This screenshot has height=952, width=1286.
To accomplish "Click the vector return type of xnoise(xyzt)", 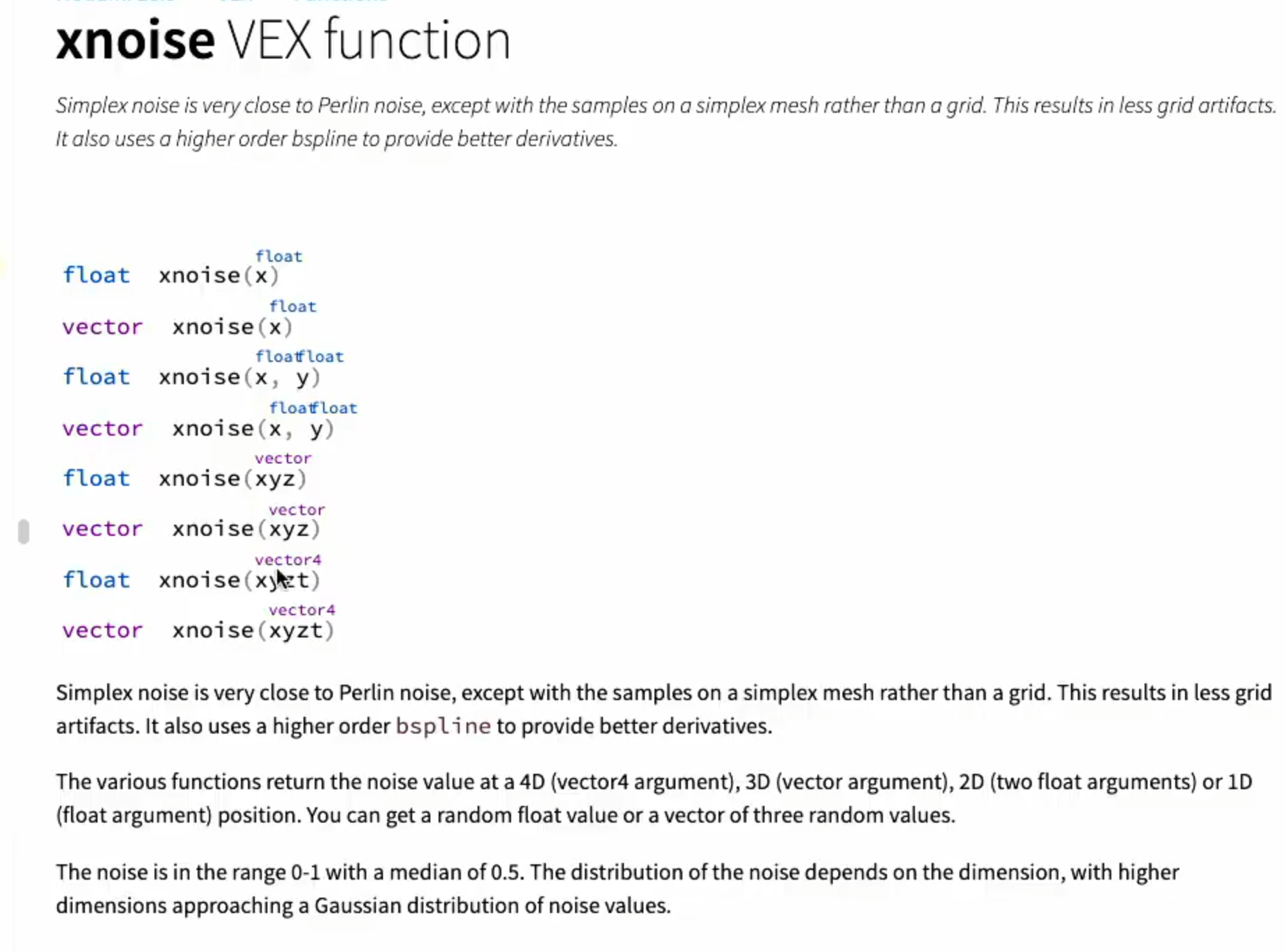I will (102, 630).
